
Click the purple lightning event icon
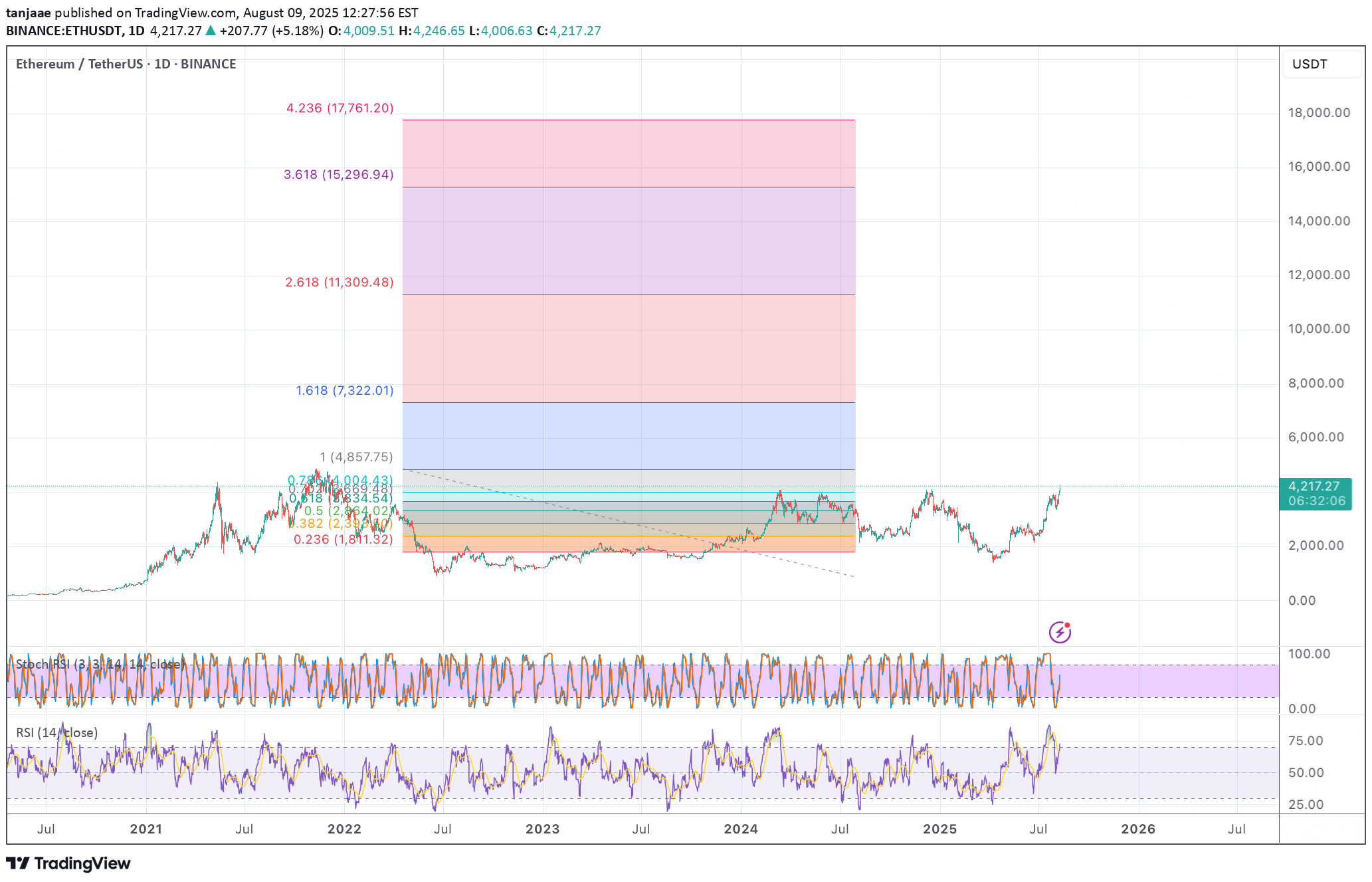click(1060, 631)
